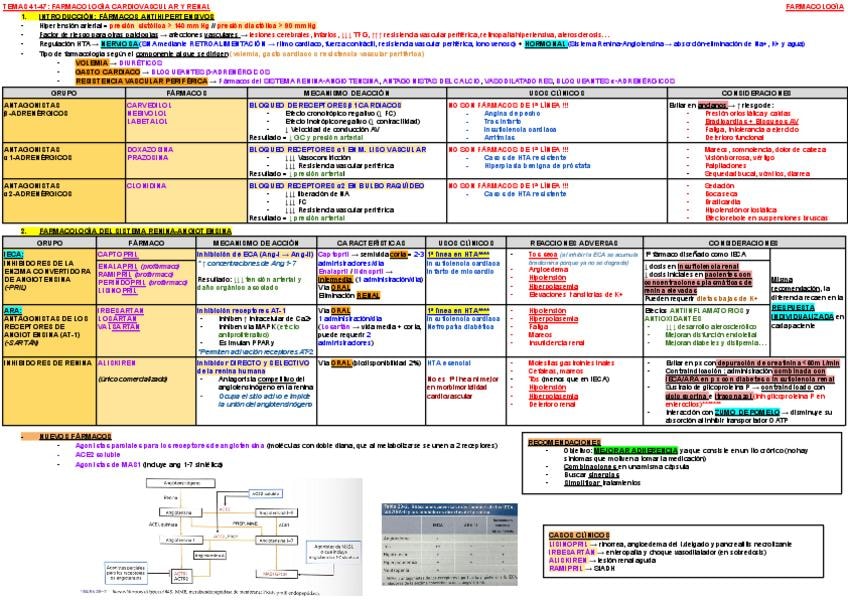Click 'ANTAGONISTAS α2-ADRENÉRGICOS' group cell
This screenshot has width=848, height=600.
coord(64,201)
